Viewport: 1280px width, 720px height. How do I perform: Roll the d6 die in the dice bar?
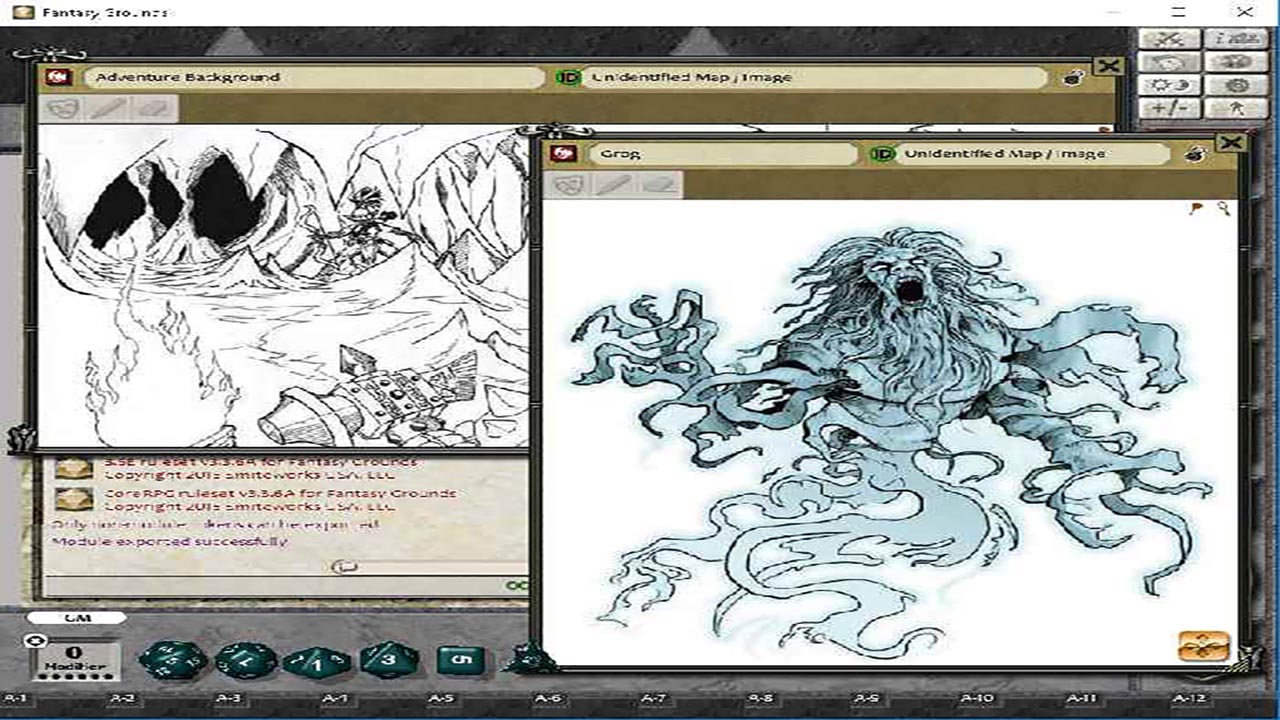point(460,660)
